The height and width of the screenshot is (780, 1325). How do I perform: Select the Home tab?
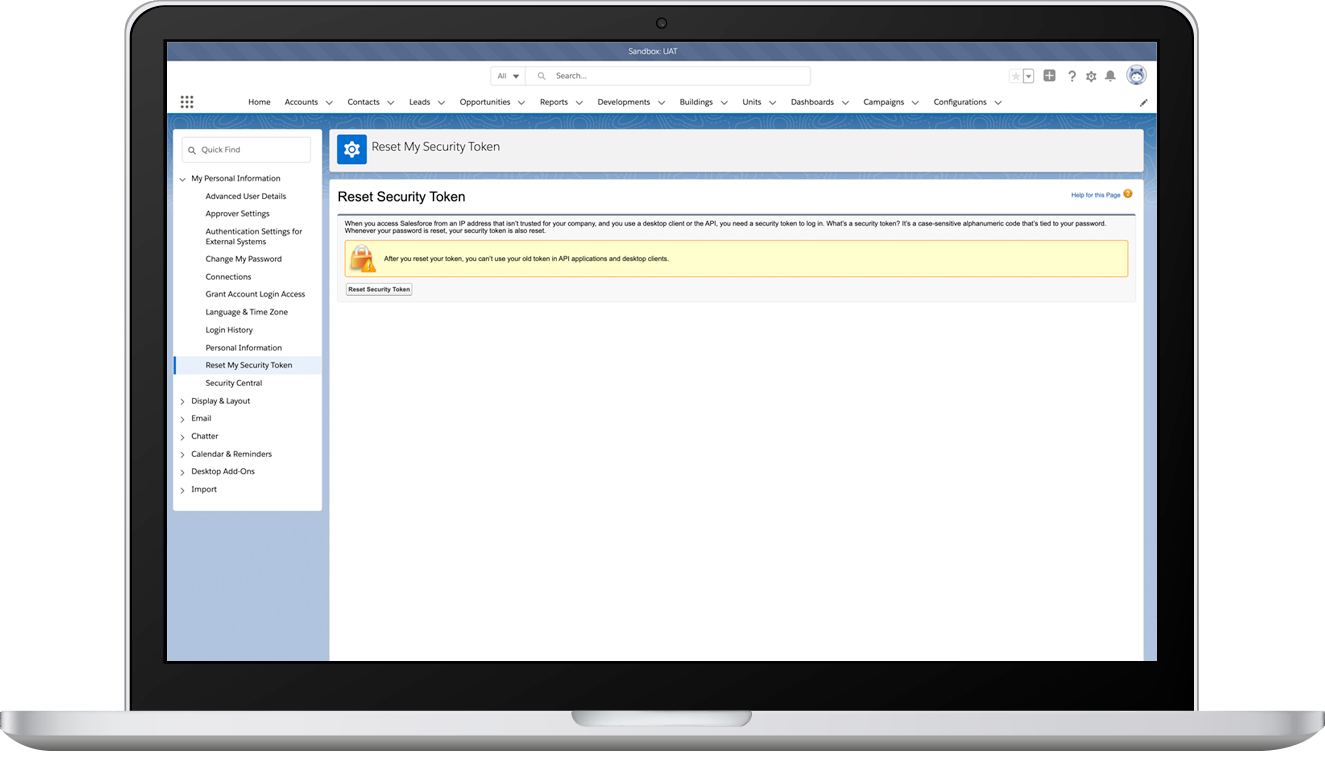click(259, 101)
